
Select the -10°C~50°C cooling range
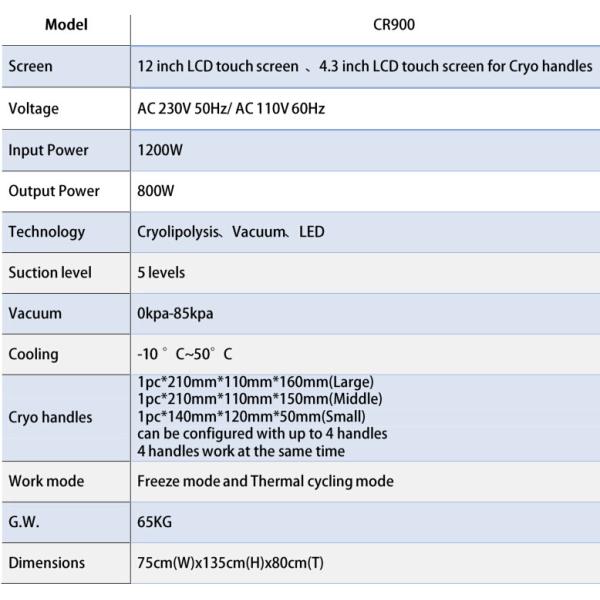185,354
